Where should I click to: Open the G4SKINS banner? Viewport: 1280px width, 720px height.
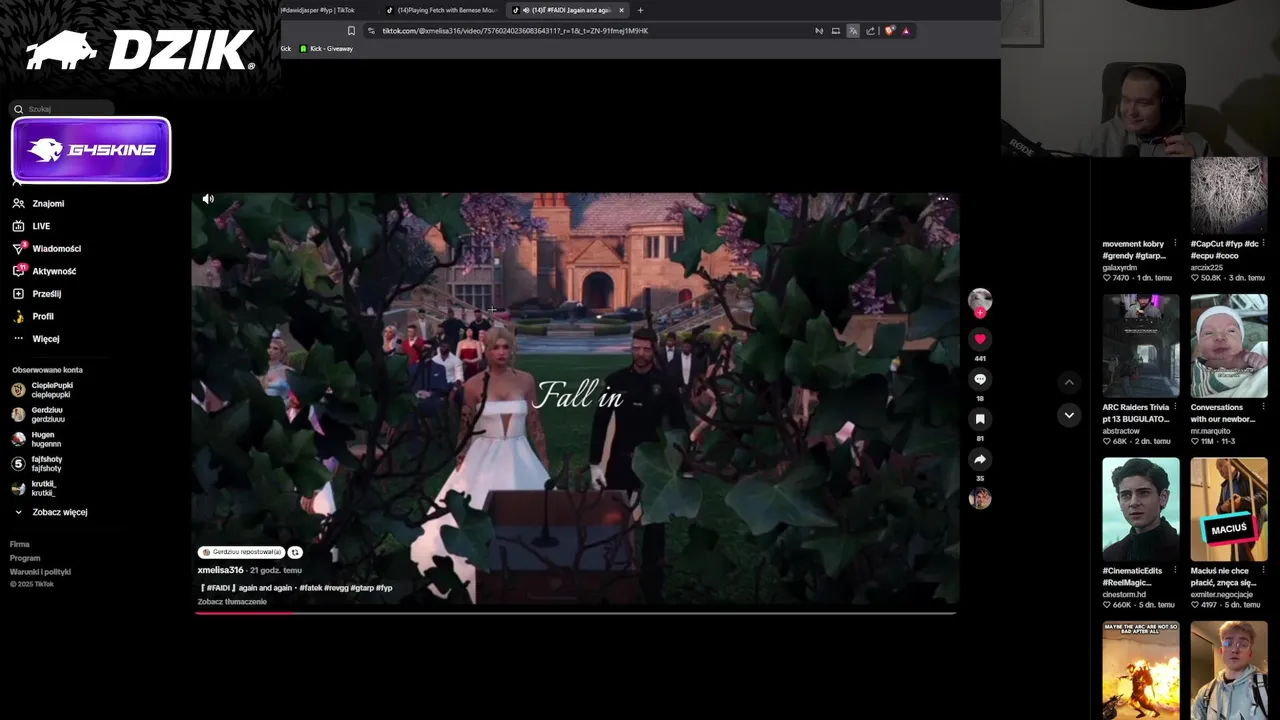(91, 150)
